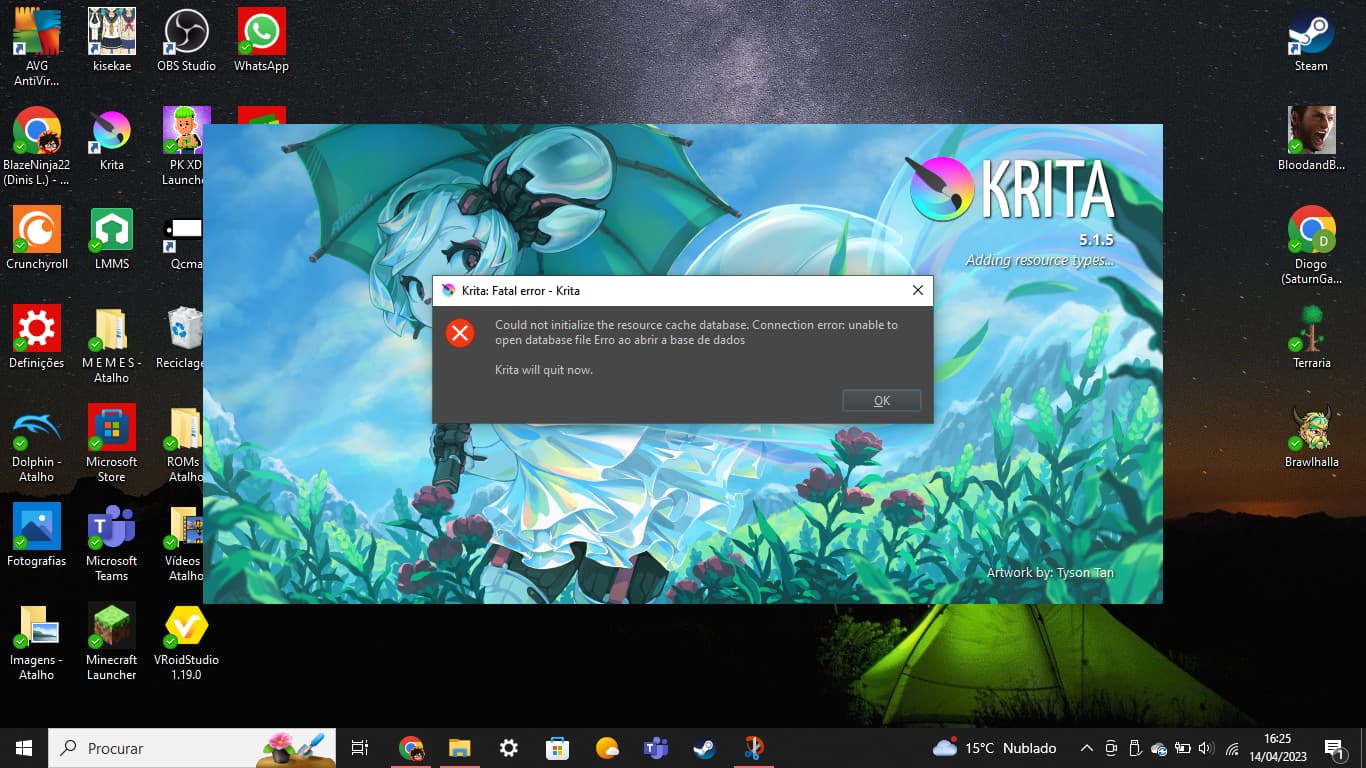Open the Imagens - Atalho folder
This screenshot has width=1366, height=768.
click(x=37, y=641)
